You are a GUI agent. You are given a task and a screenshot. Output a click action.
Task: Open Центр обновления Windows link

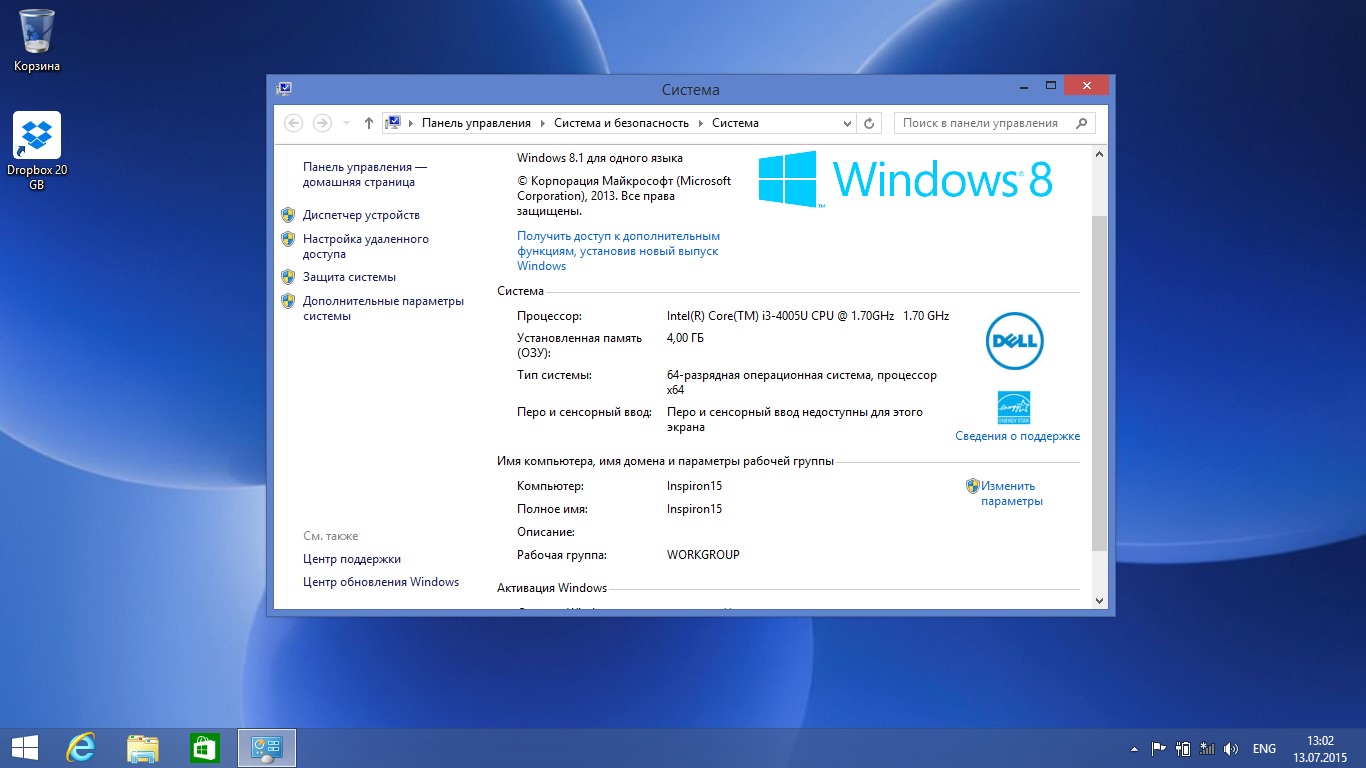point(381,582)
